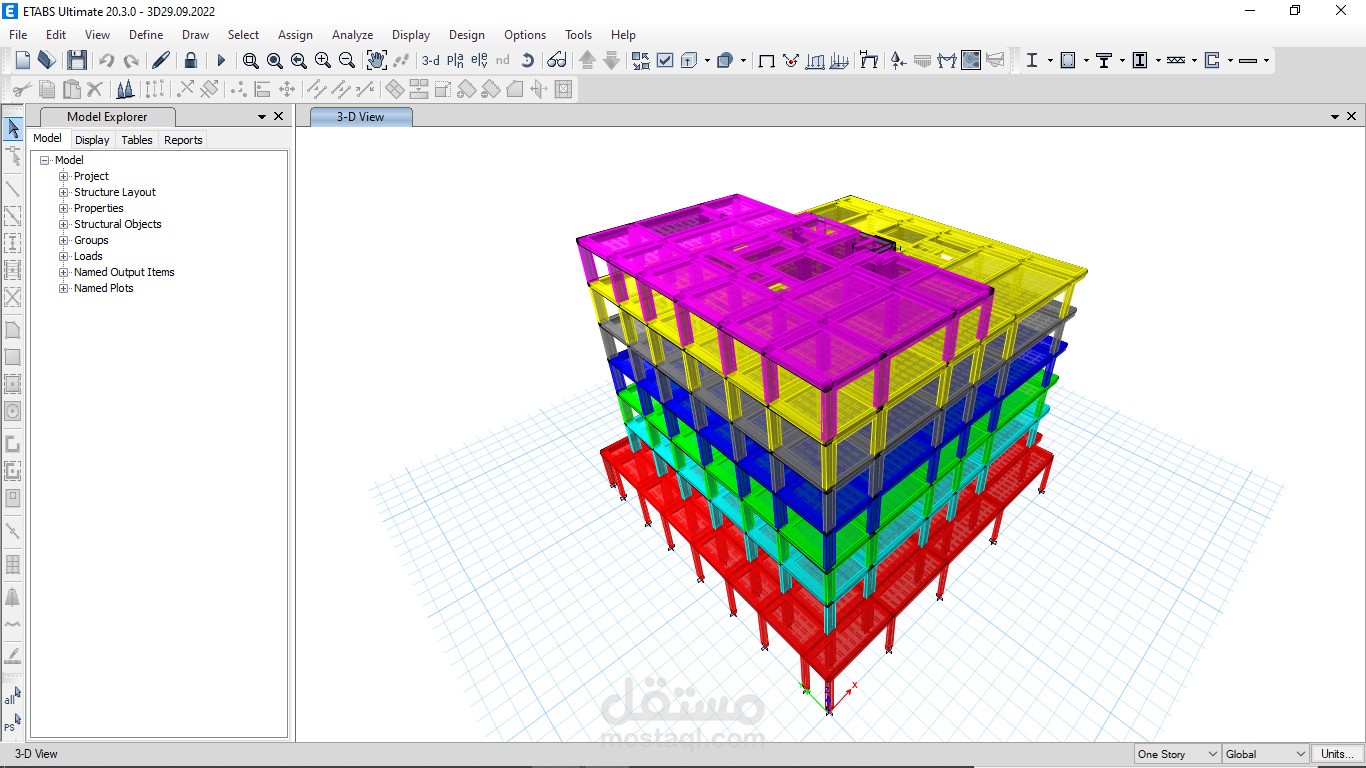Screen dimensions: 1366x768
Task: Select the Model tab in explorer
Action: [47, 139]
